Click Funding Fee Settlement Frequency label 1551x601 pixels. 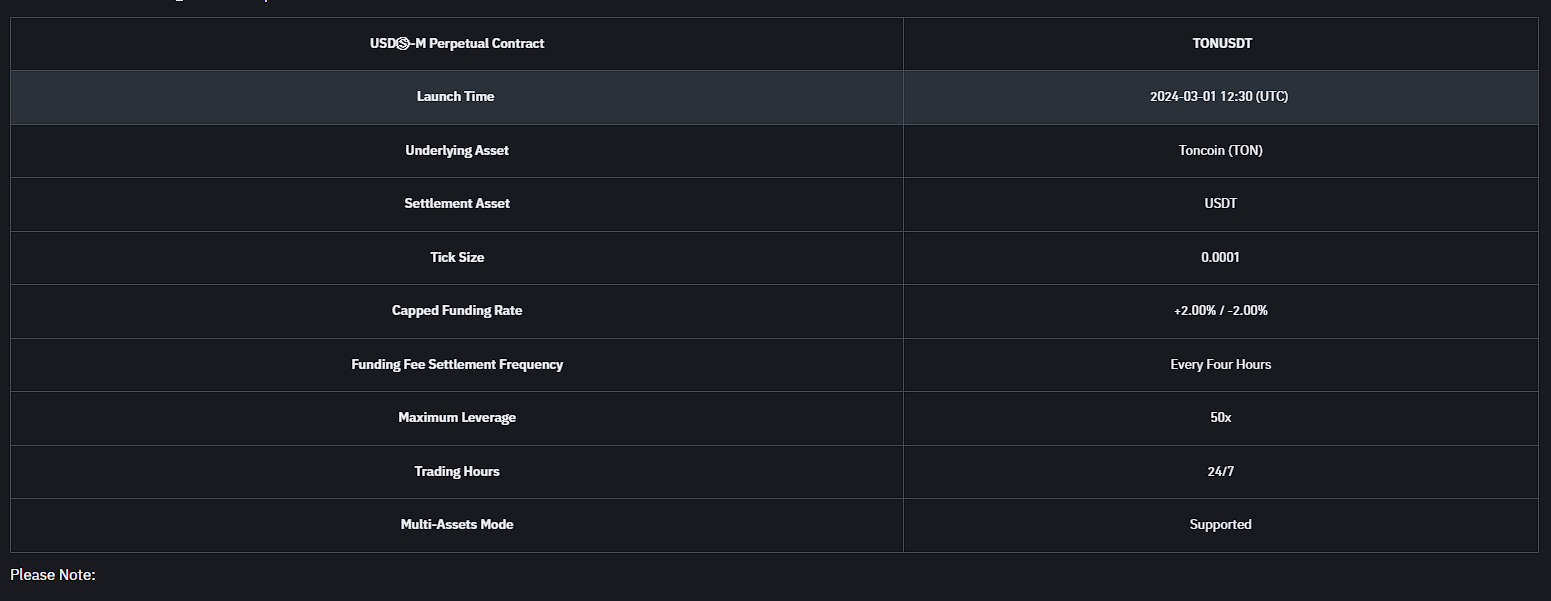point(457,365)
